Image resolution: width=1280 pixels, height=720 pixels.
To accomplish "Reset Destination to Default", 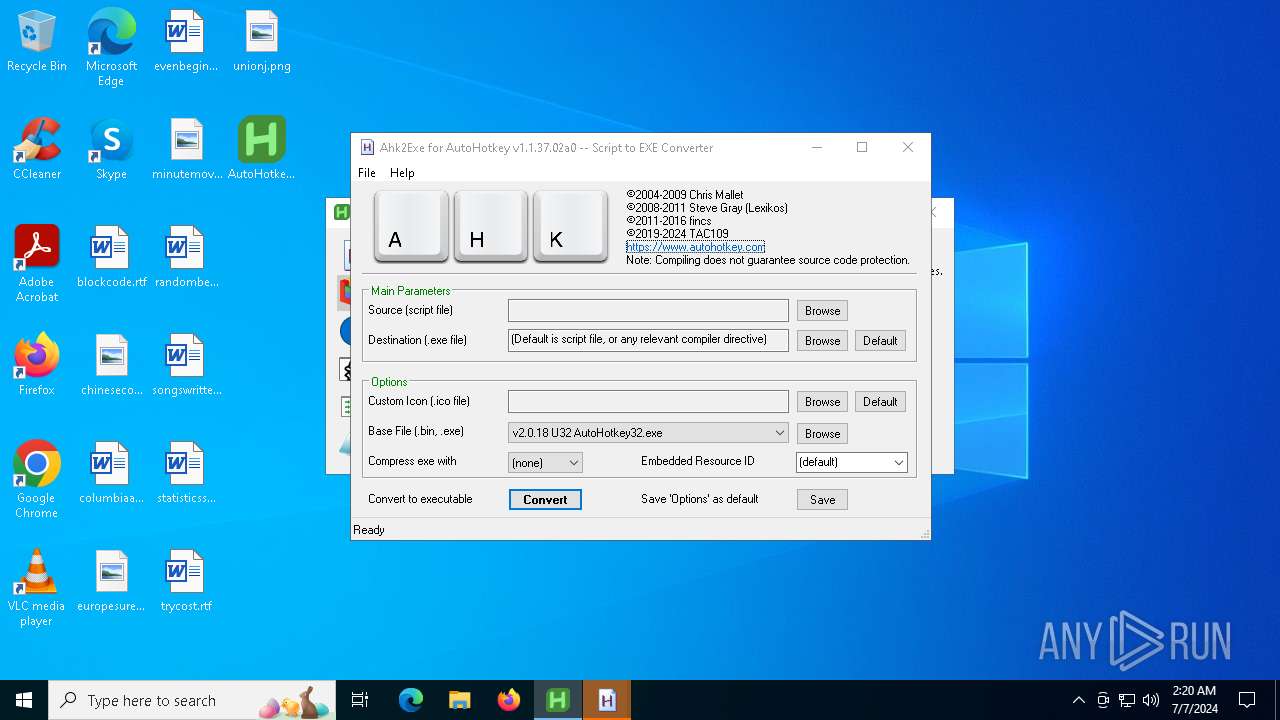I will click(880, 341).
